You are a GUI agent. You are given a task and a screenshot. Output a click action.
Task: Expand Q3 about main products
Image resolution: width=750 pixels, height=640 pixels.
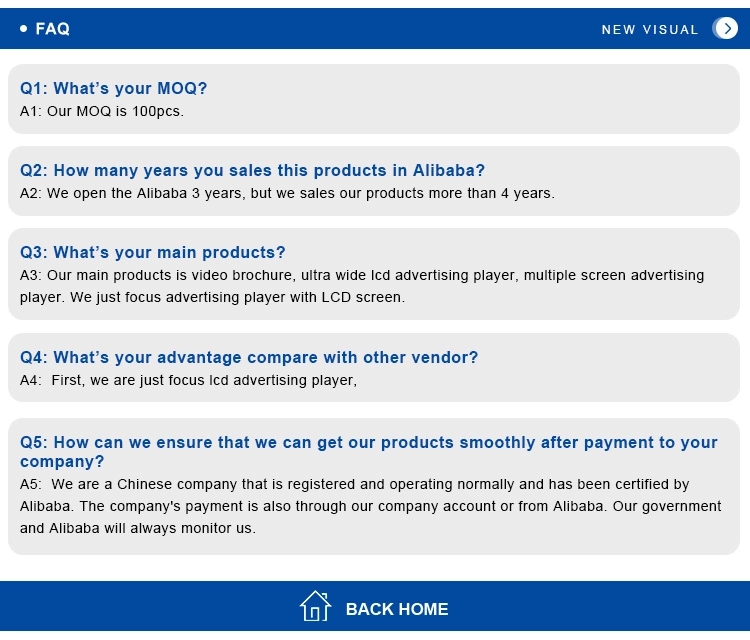point(153,252)
